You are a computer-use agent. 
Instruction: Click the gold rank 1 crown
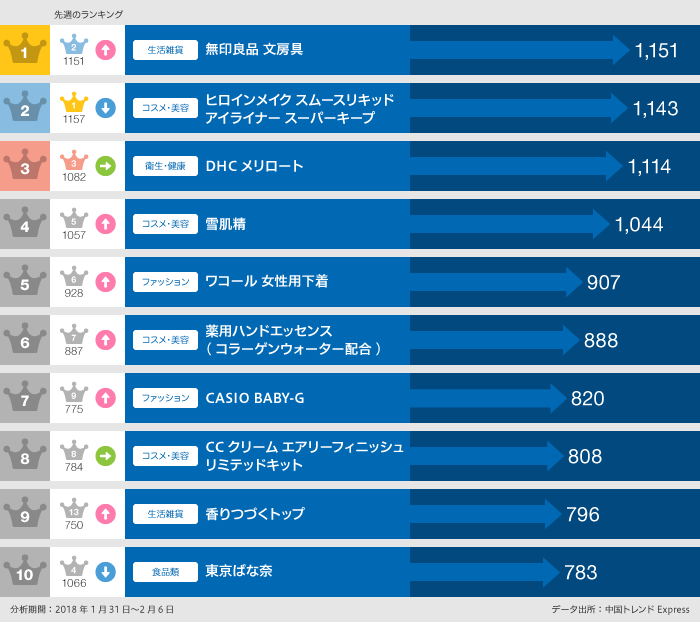[24, 50]
